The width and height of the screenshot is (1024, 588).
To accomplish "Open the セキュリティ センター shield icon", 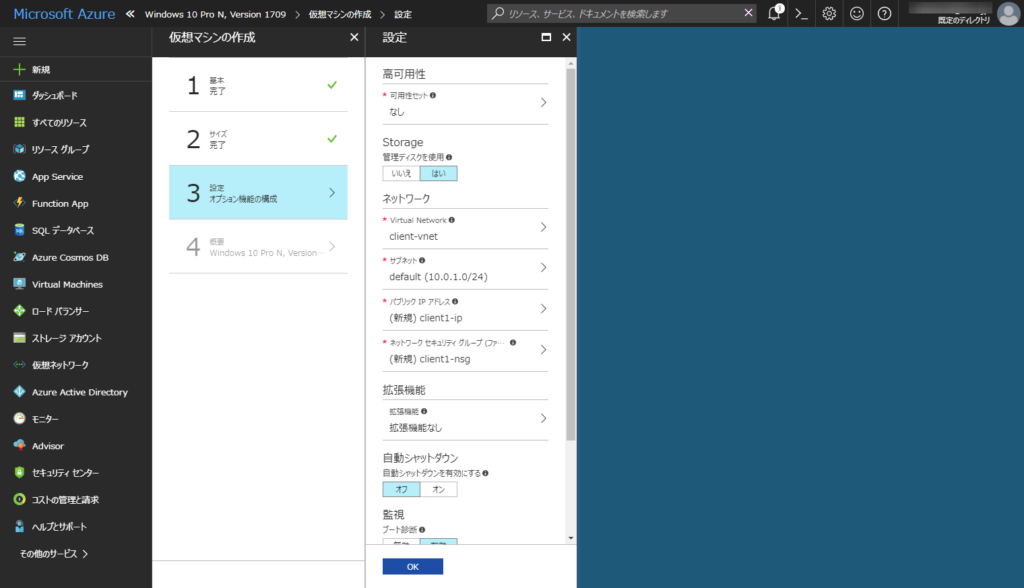I will tap(20, 472).
